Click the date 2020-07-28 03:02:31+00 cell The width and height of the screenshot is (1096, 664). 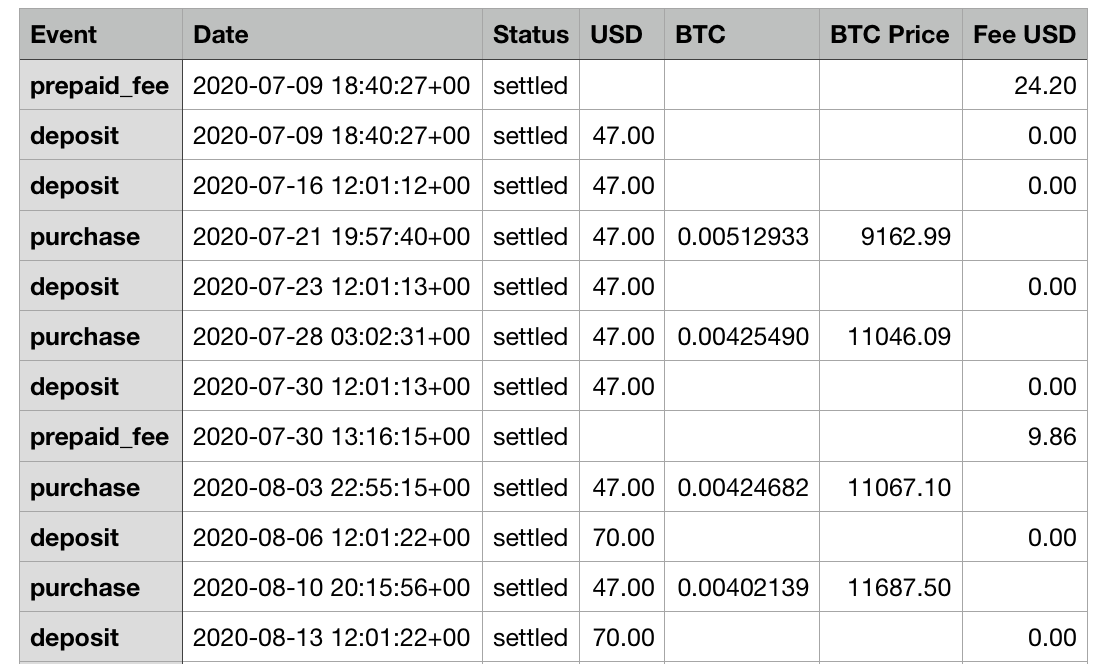(332, 336)
